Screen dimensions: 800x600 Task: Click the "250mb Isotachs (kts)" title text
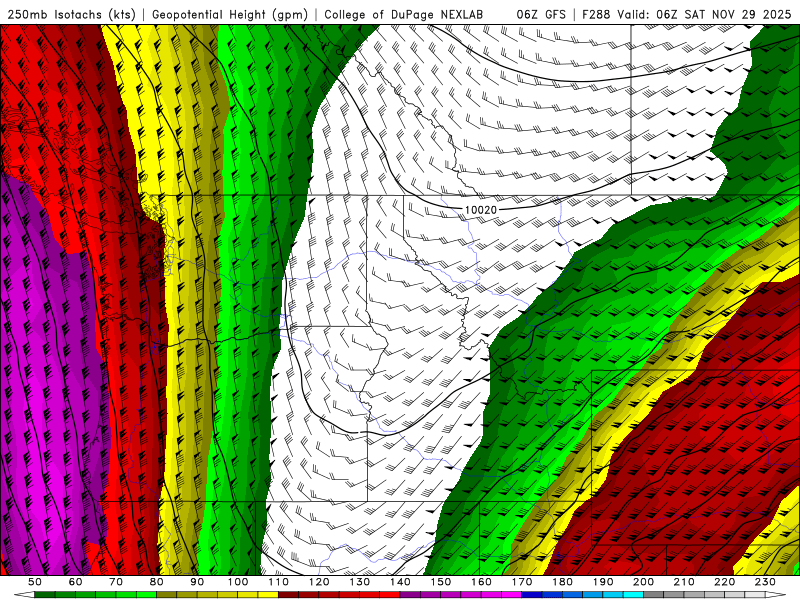coord(71,15)
